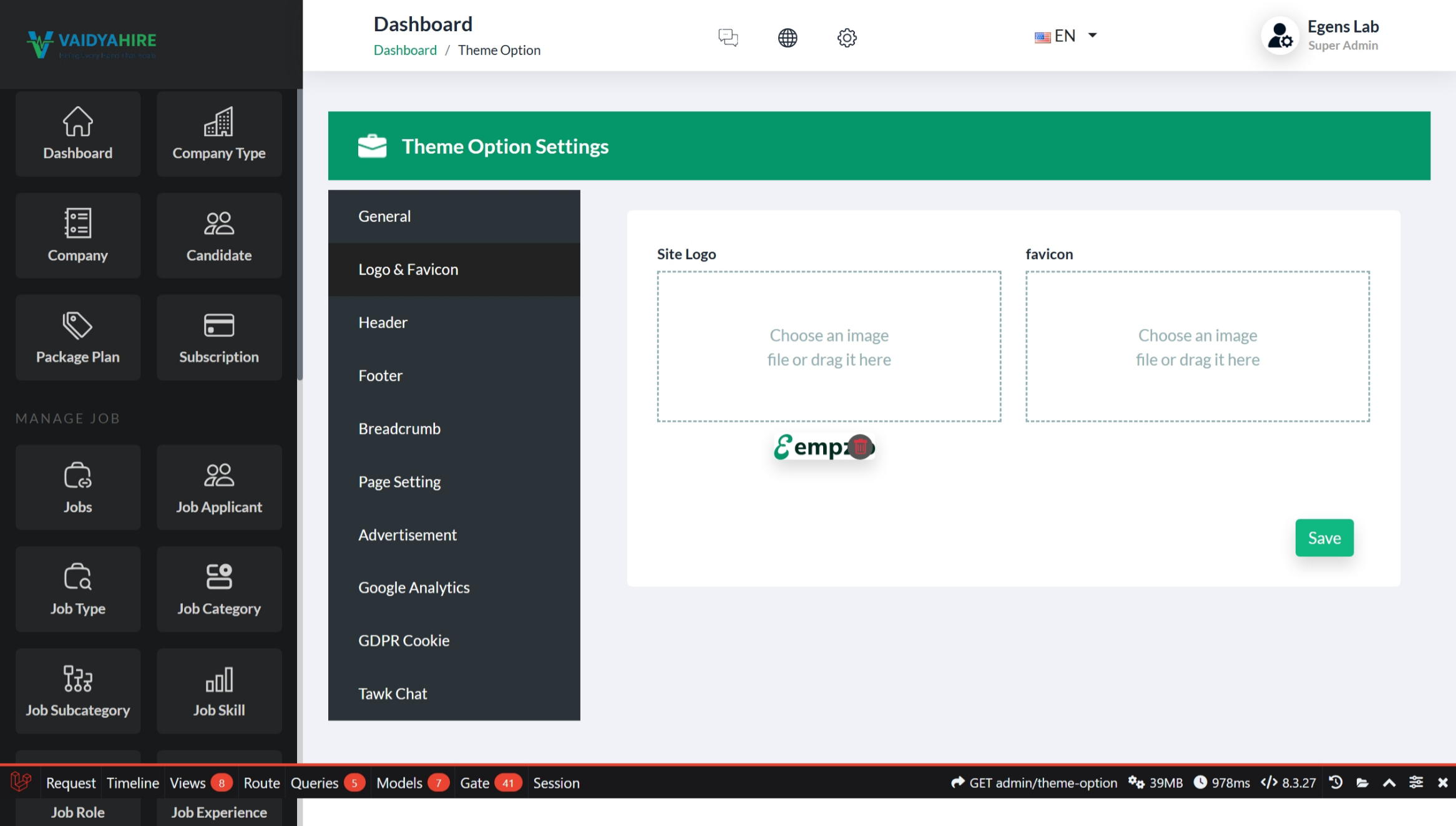1456x826 pixels.
Task: Switch to the Header settings tab
Action: pos(383,322)
